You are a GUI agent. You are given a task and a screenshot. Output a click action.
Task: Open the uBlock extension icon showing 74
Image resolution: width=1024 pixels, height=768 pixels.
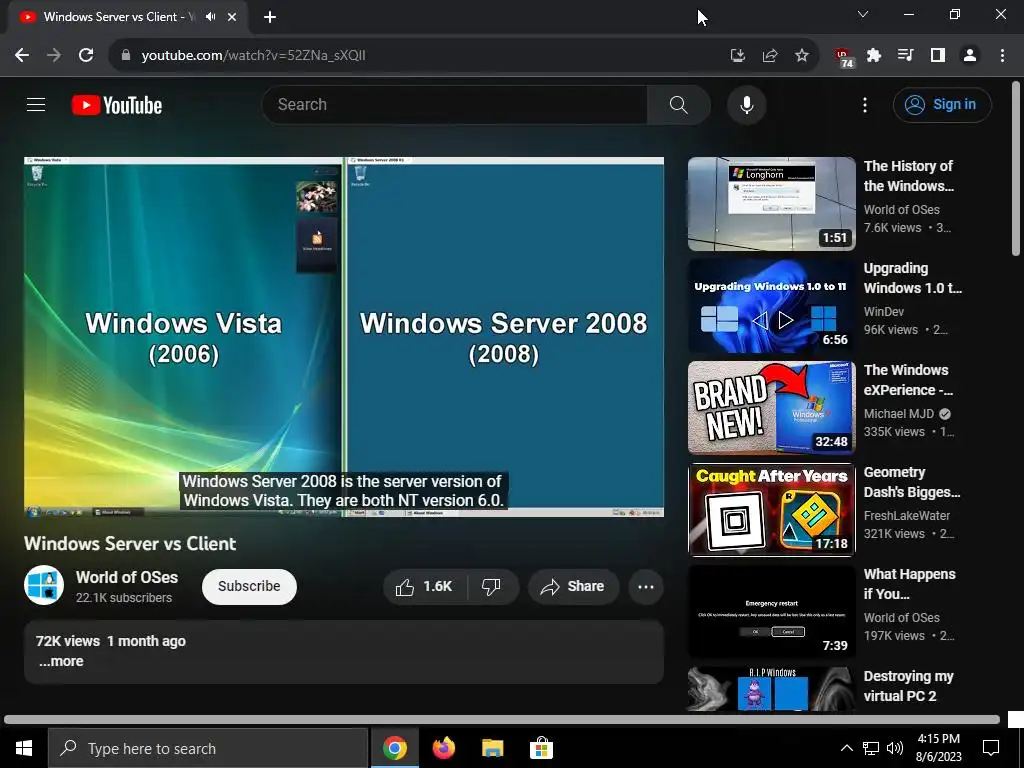[844, 57]
